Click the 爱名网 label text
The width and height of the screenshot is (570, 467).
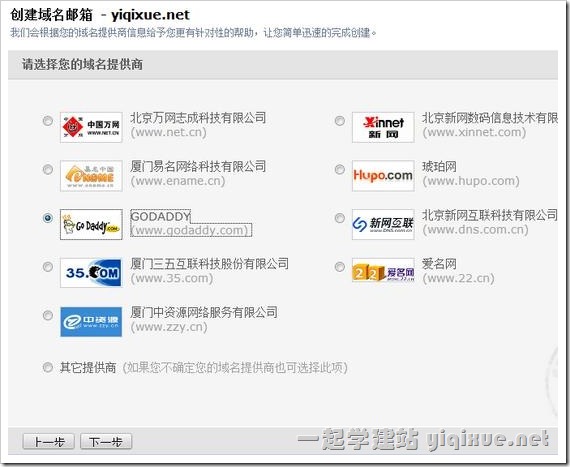click(439, 264)
